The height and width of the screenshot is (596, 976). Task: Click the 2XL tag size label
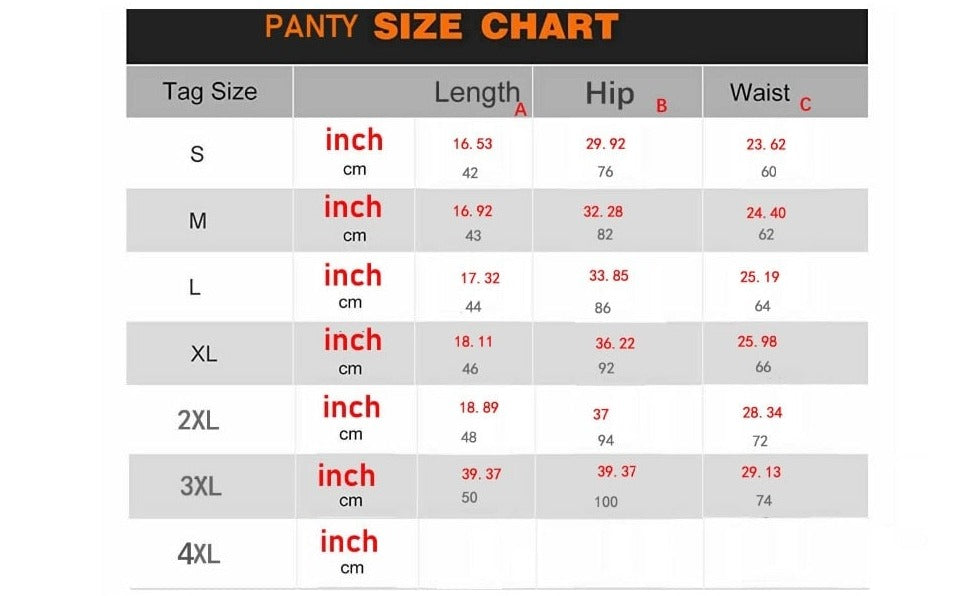[x=198, y=421]
